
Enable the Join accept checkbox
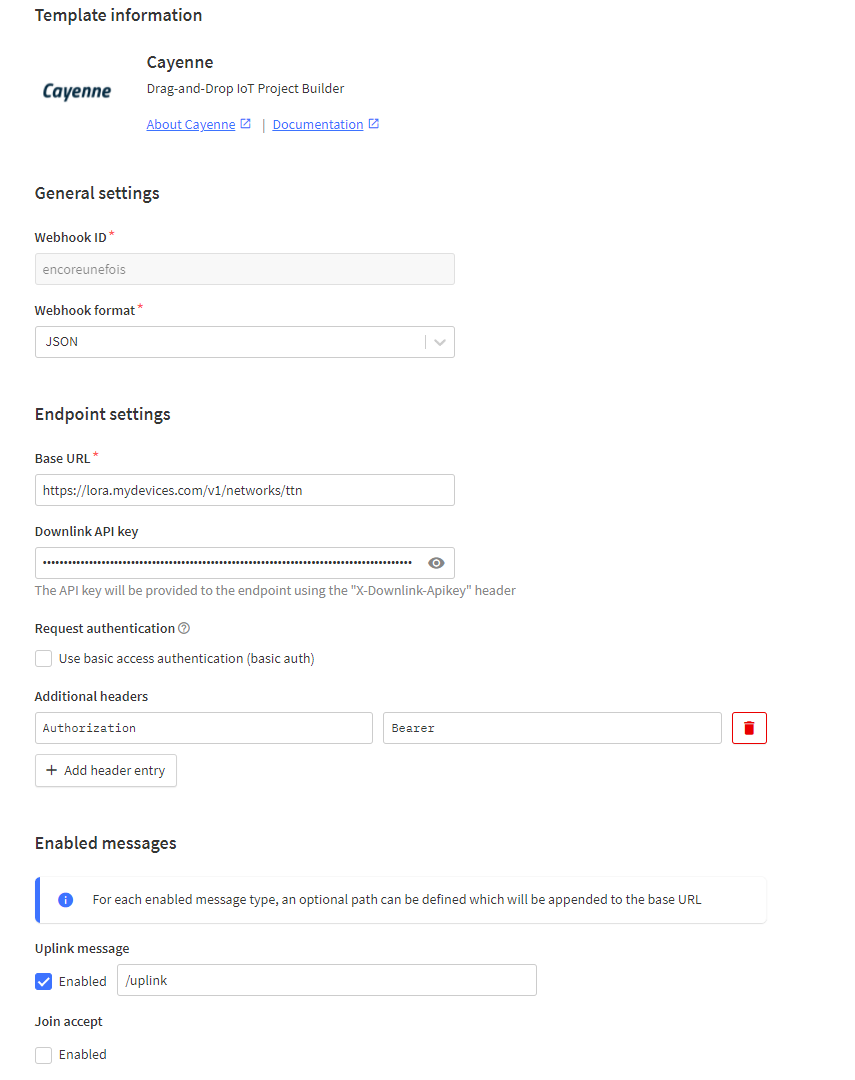pos(43,1055)
